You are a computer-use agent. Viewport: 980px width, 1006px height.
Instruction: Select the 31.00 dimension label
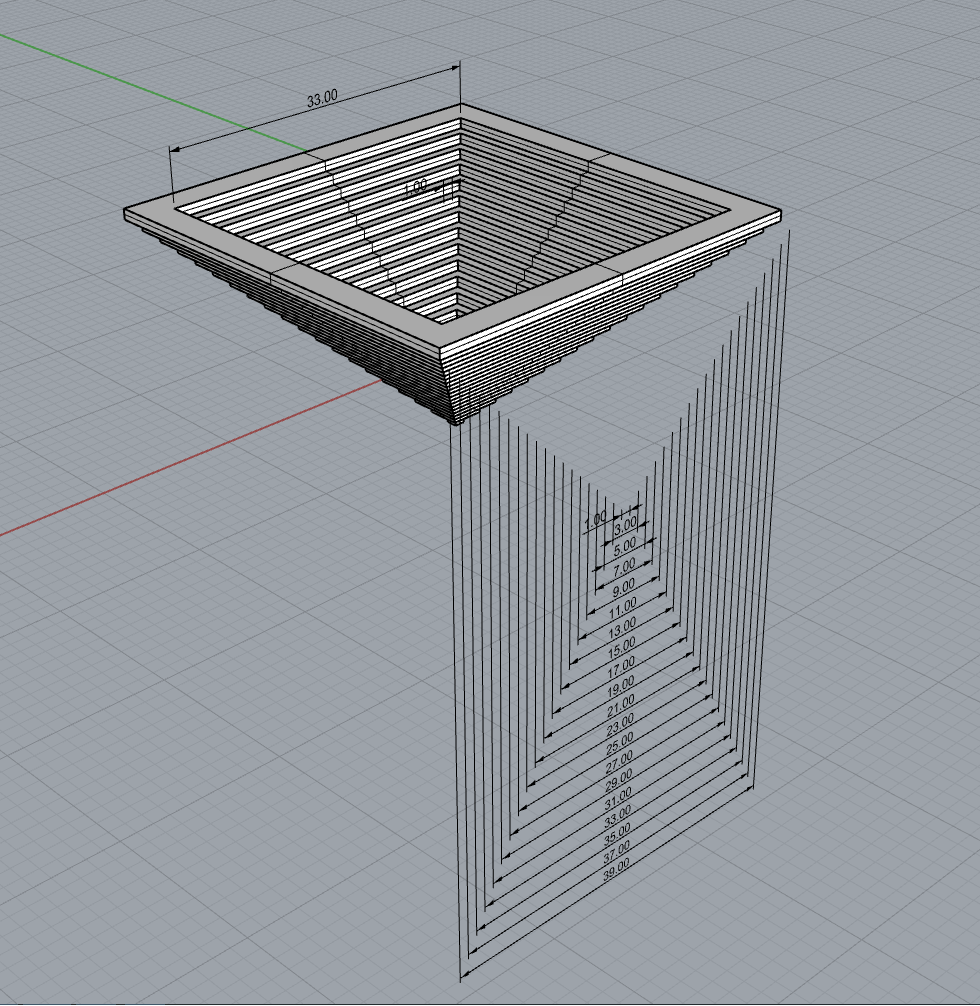pos(618,796)
